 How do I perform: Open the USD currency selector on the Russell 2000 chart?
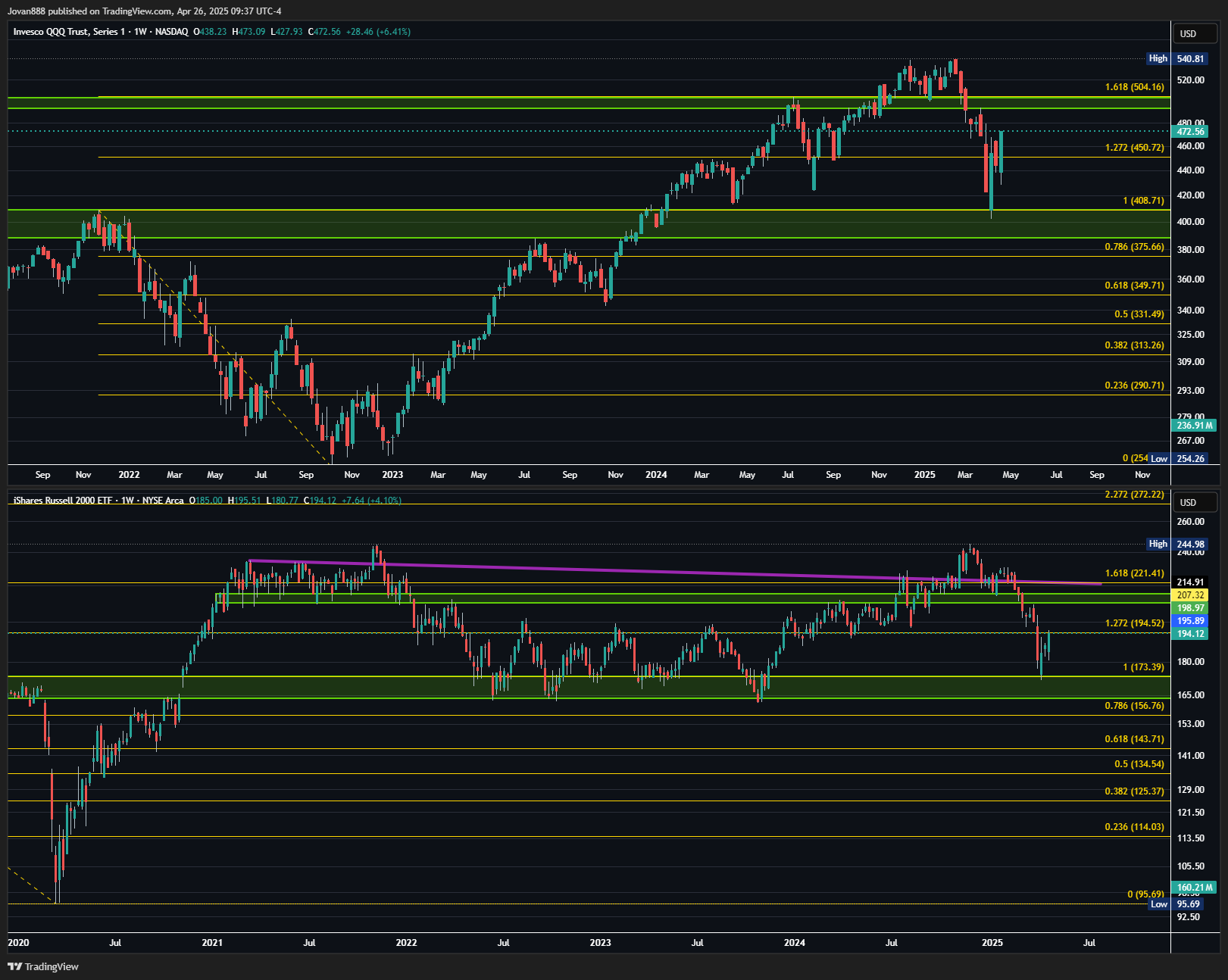[x=1196, y=503]
